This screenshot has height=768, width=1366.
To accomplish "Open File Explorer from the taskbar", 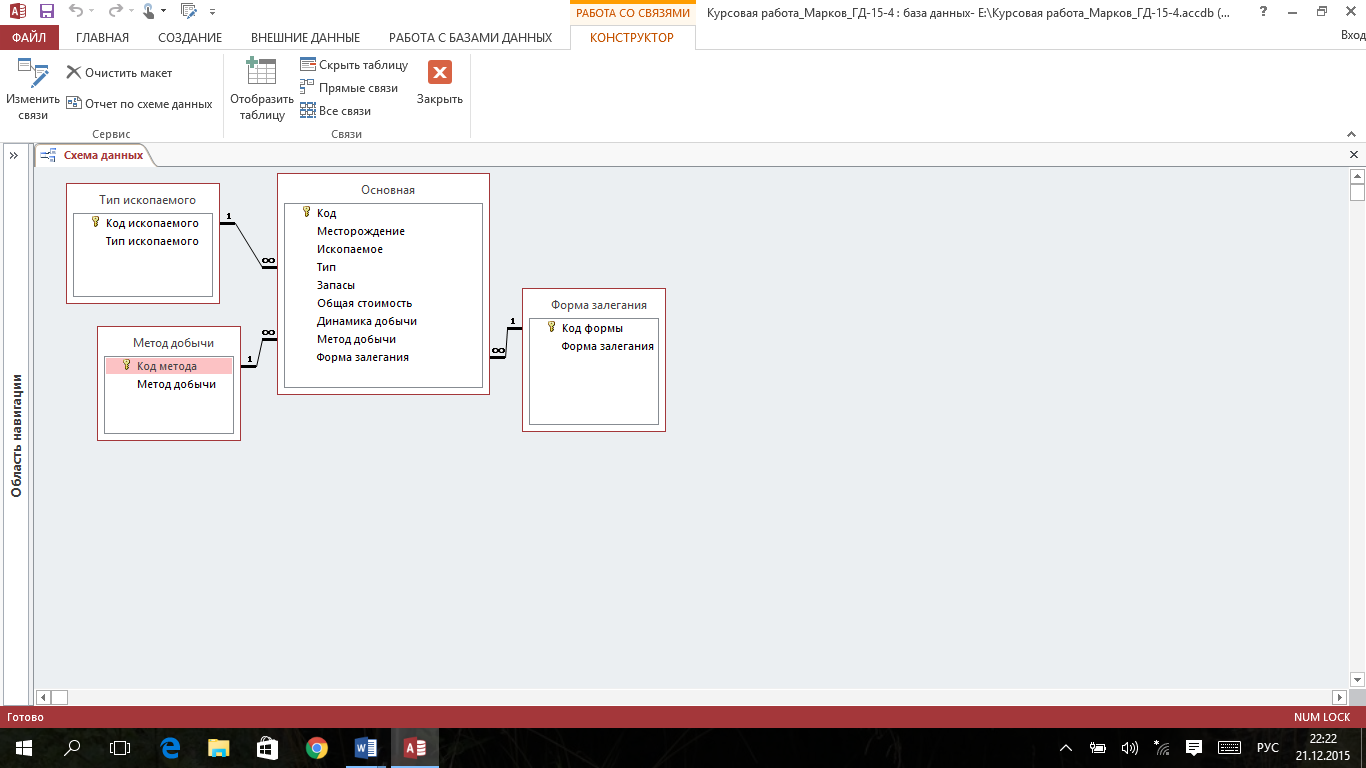I will coord(219,748).
